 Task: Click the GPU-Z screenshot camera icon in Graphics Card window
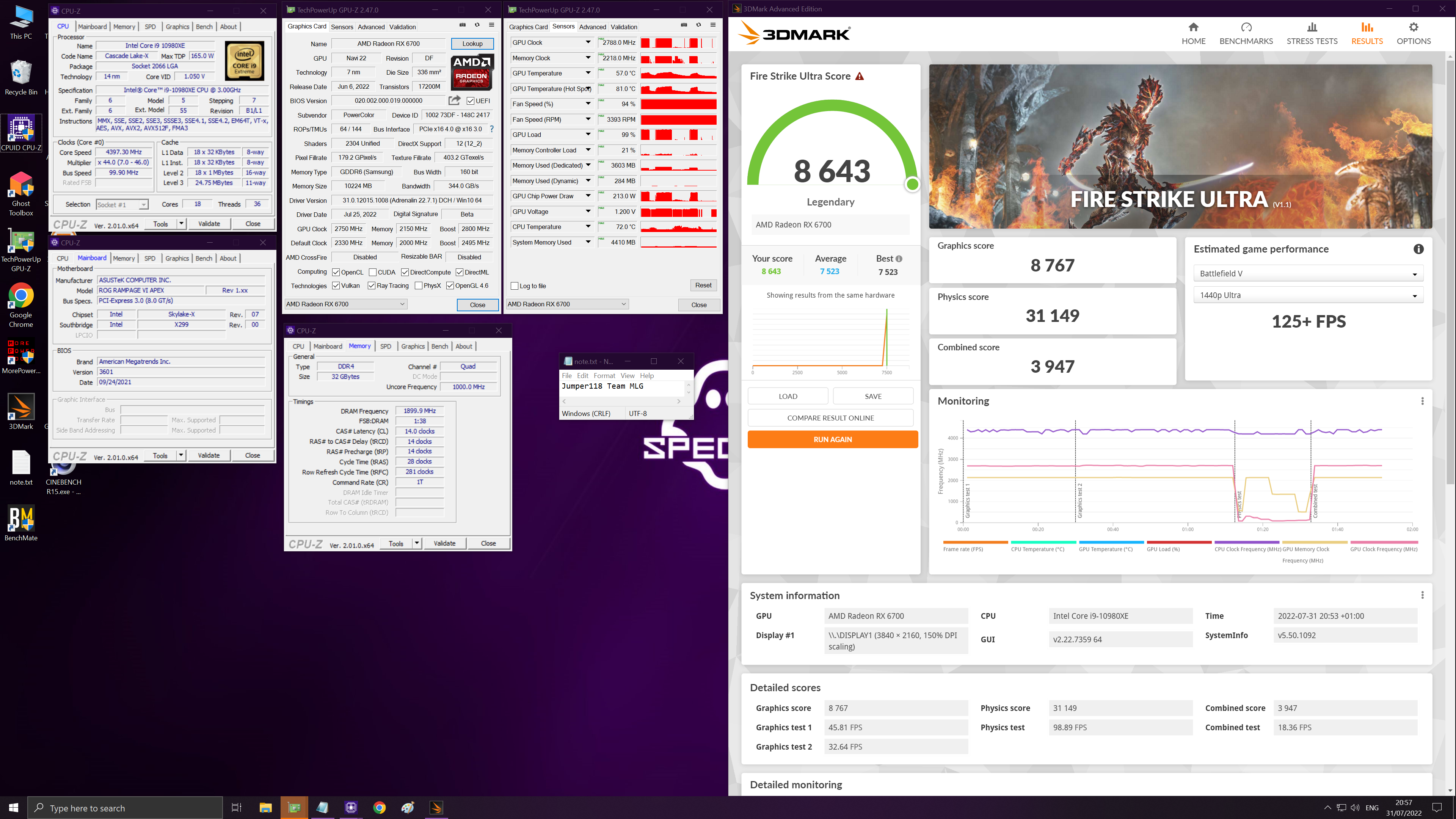click(x=462, y=25)
